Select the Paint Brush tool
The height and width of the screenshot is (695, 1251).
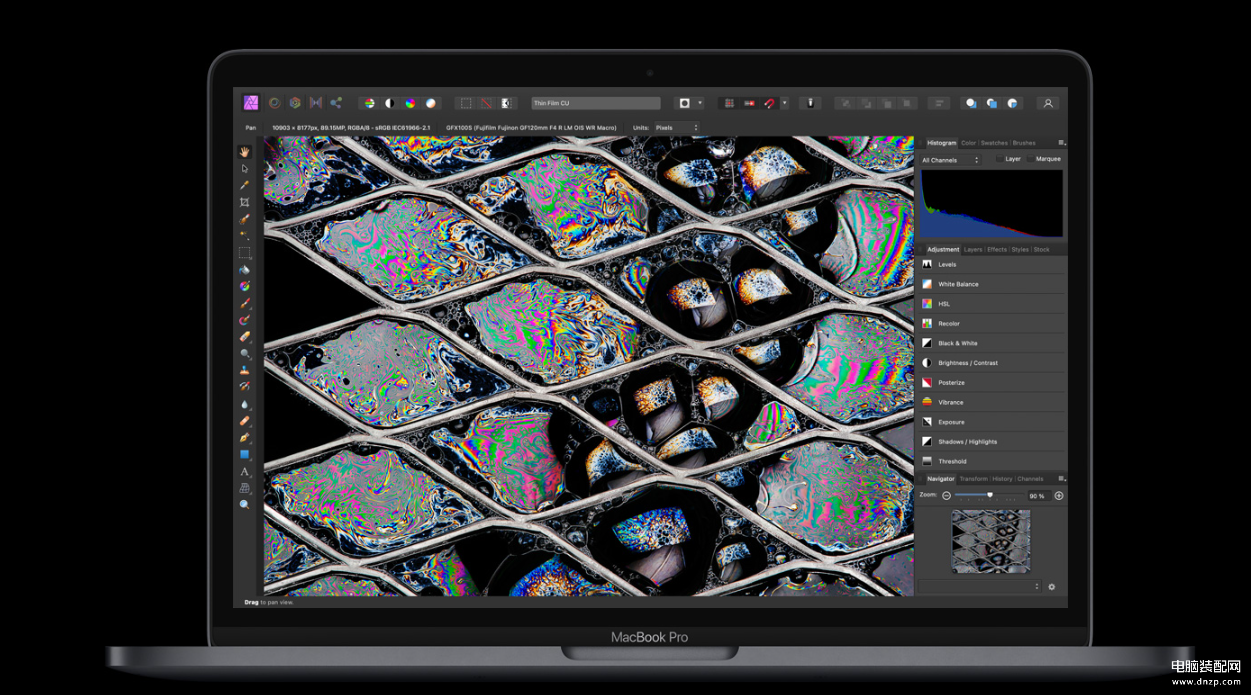click(244, 303)
